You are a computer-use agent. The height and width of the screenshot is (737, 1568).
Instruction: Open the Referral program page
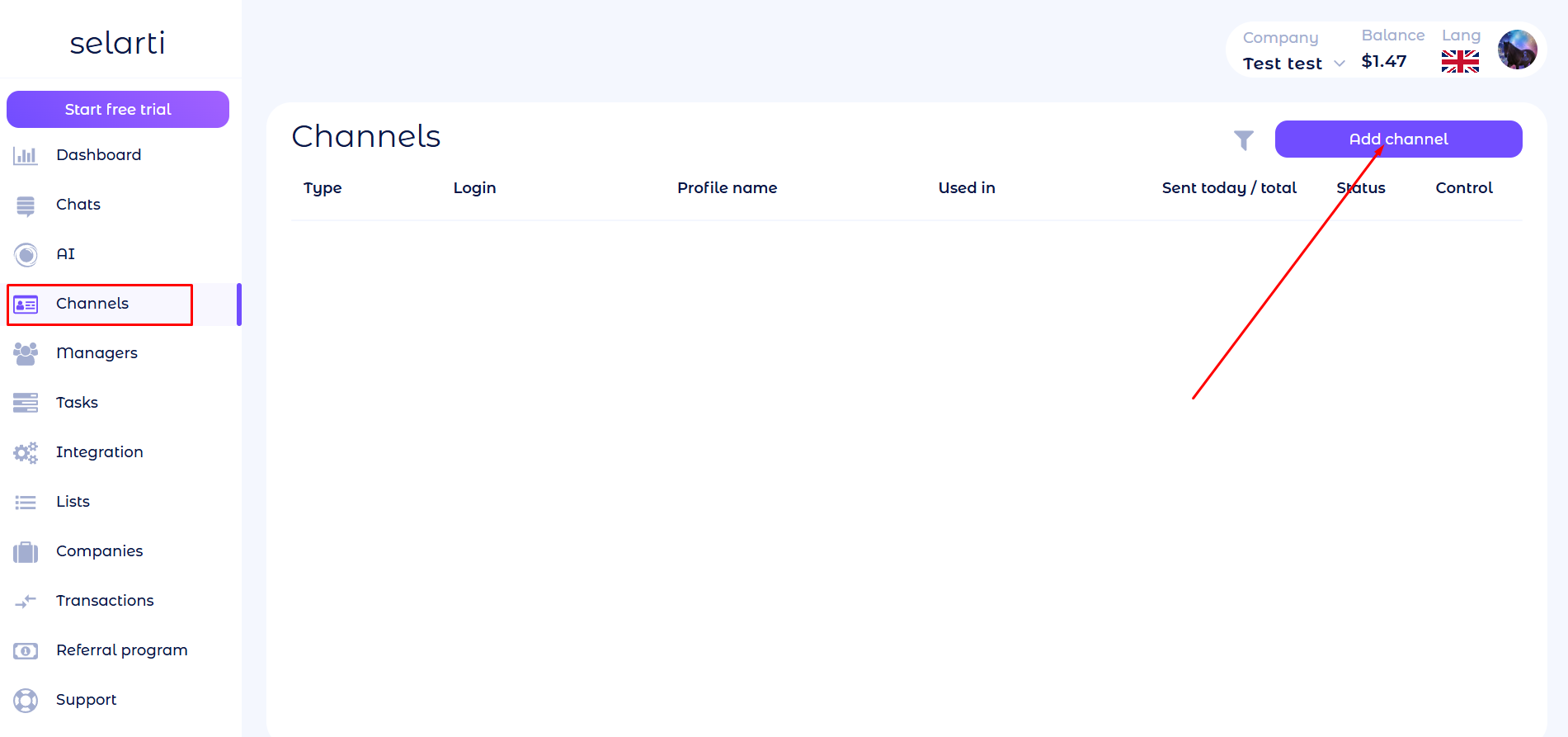pos(121,650)
